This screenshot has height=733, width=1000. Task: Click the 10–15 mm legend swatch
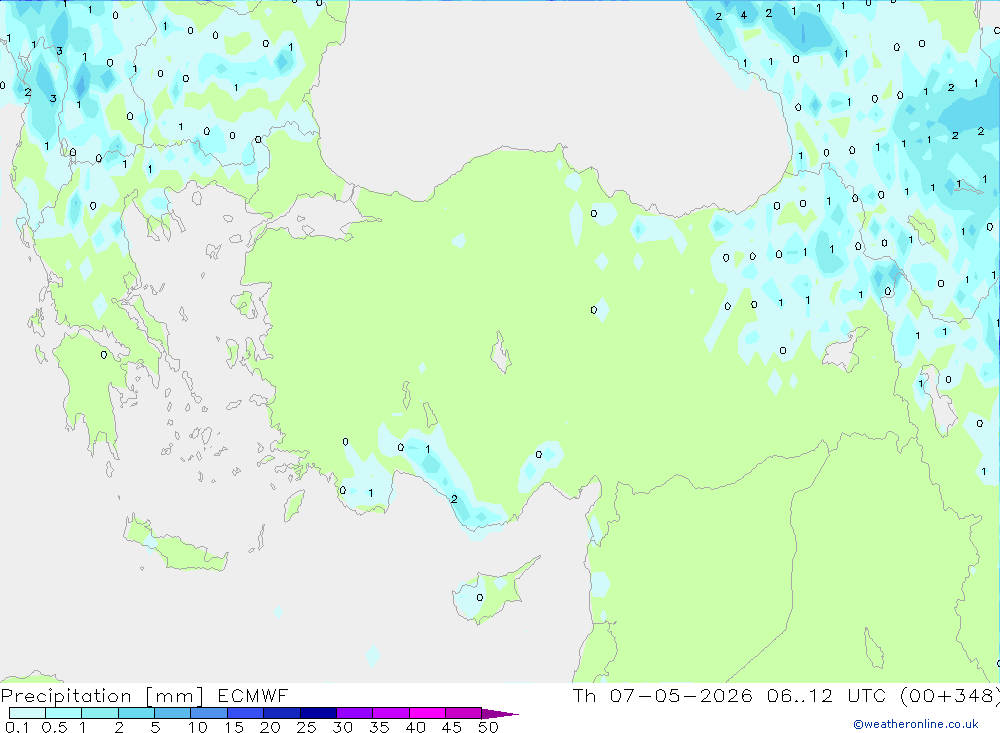tap(209, 713)
